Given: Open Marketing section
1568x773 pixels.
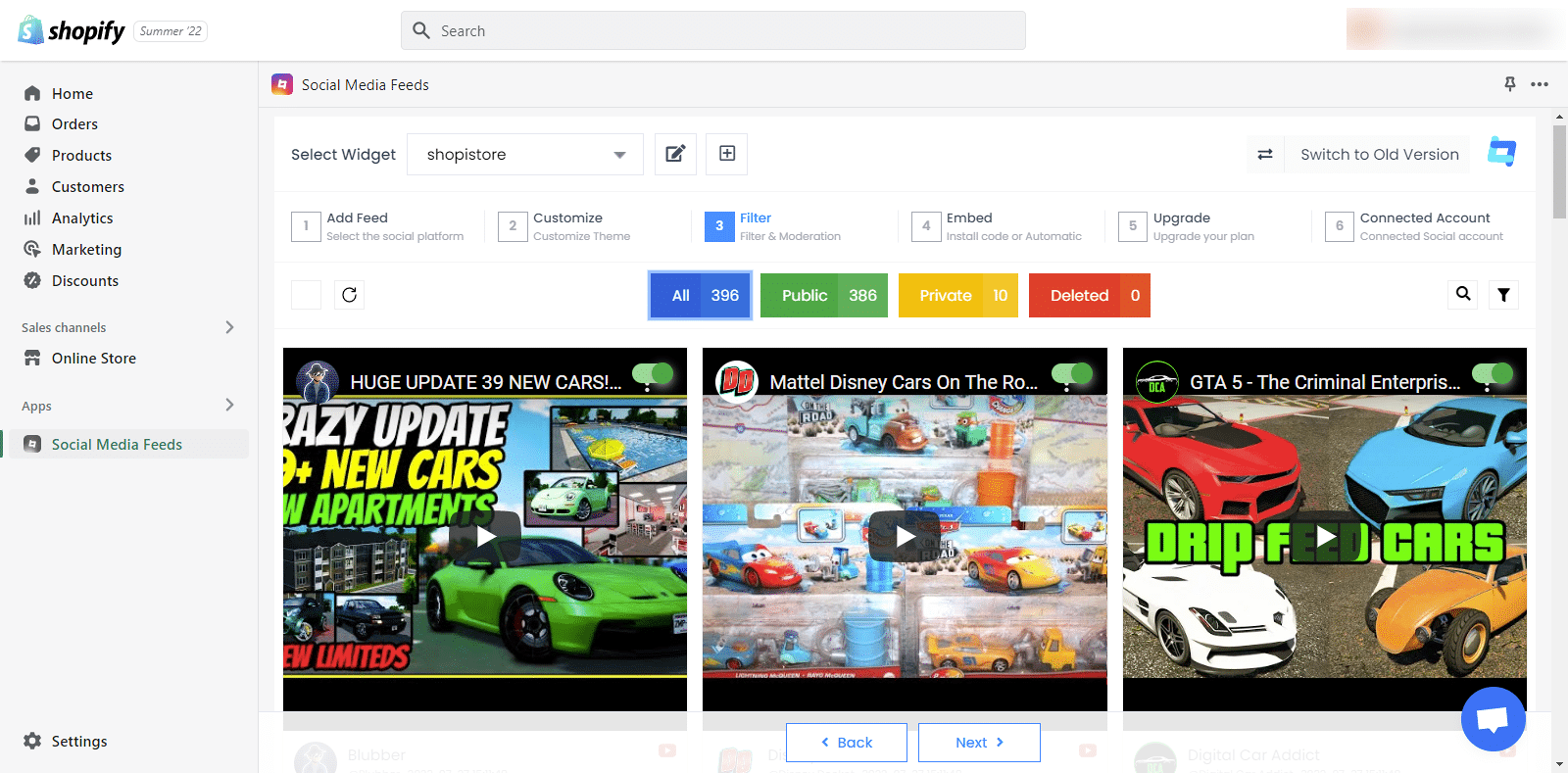Looking at the screenshot, I should click(86, 249).
